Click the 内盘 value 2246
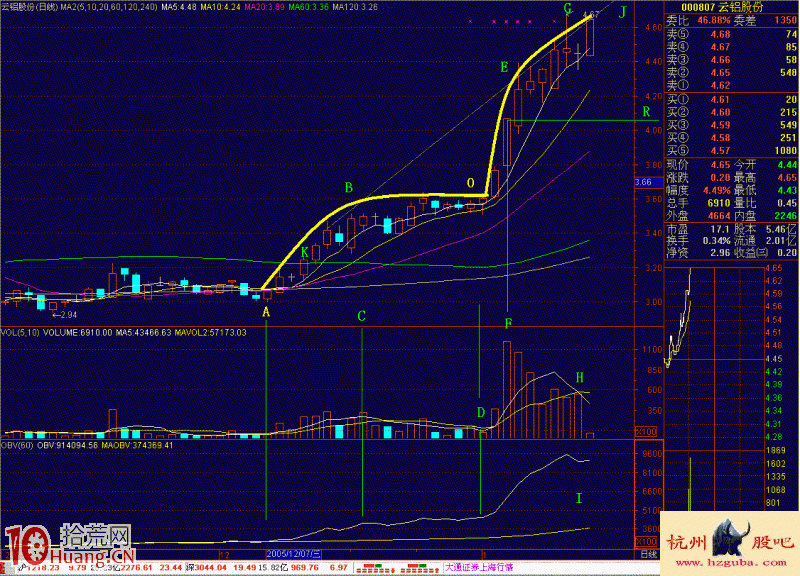This screenshot has width=800, height=576. [786, 216]
